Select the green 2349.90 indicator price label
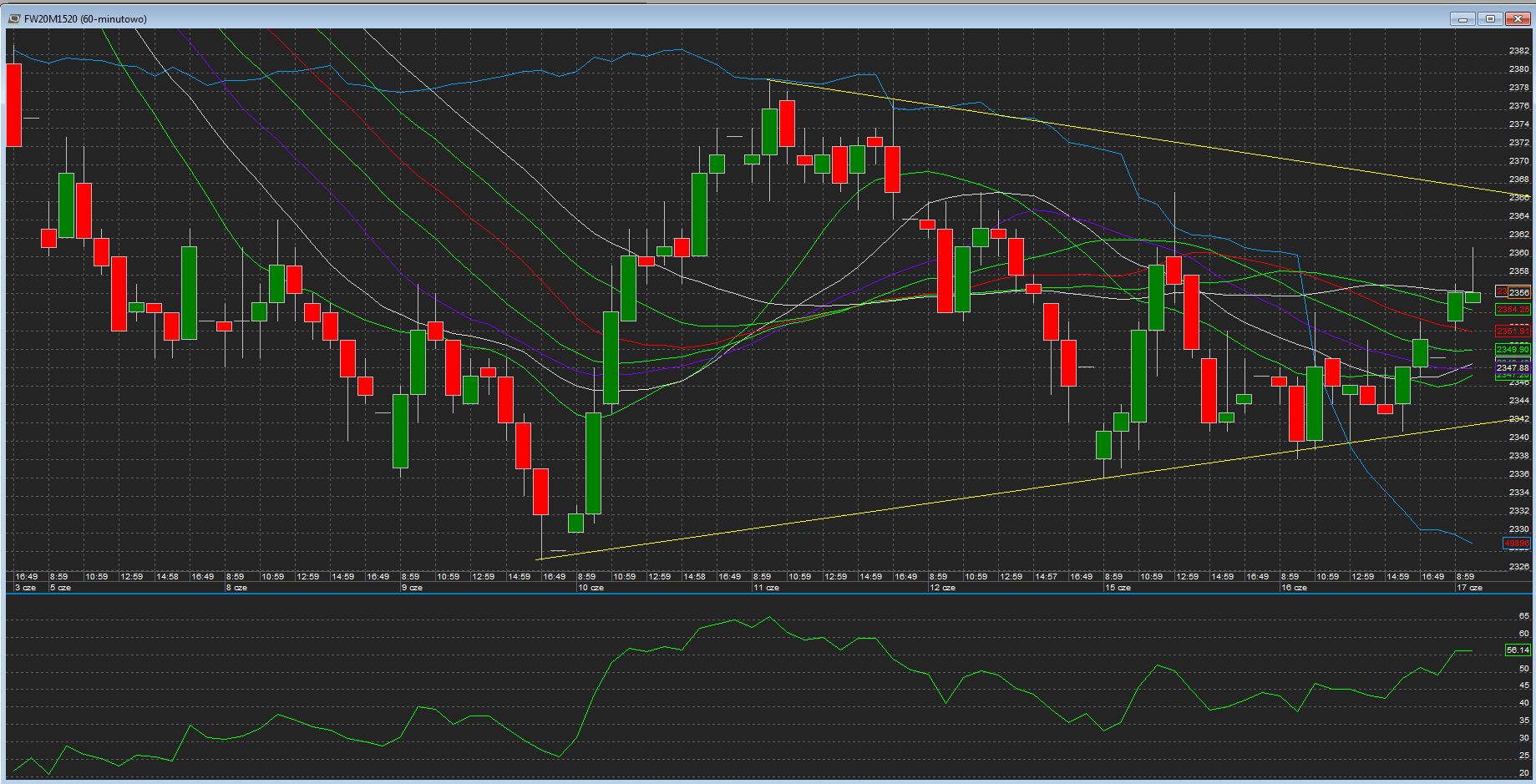The image size is (1536, 784). pos(1513,349)
